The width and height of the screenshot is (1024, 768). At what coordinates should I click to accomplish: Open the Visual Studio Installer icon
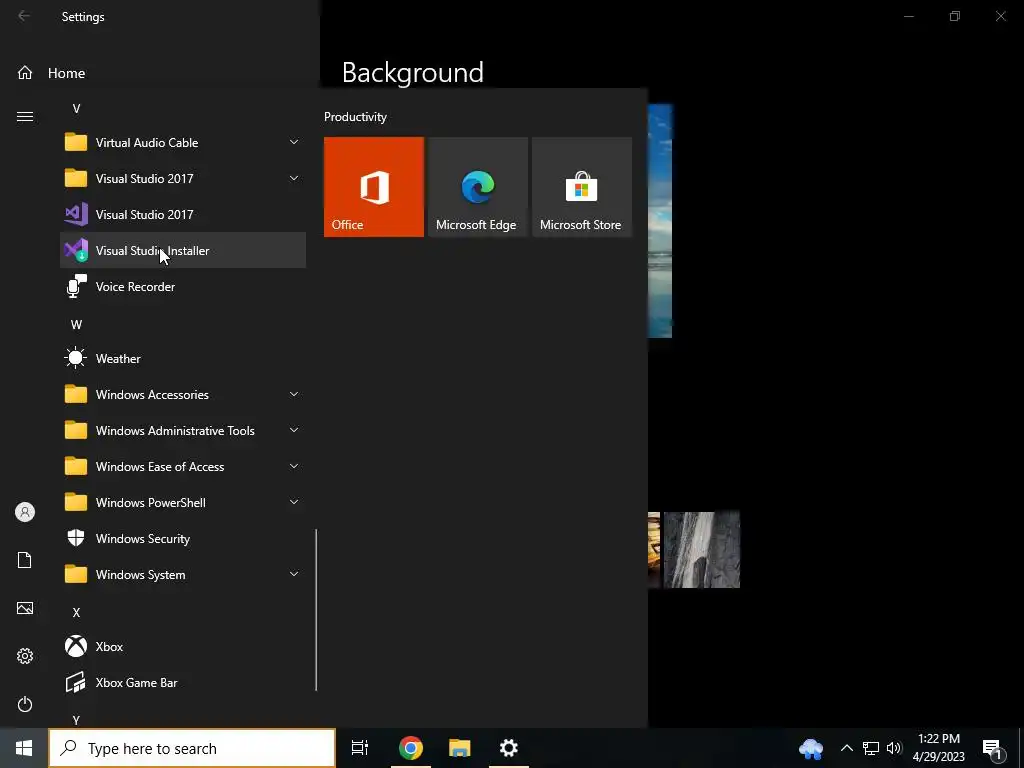(76, 250)
